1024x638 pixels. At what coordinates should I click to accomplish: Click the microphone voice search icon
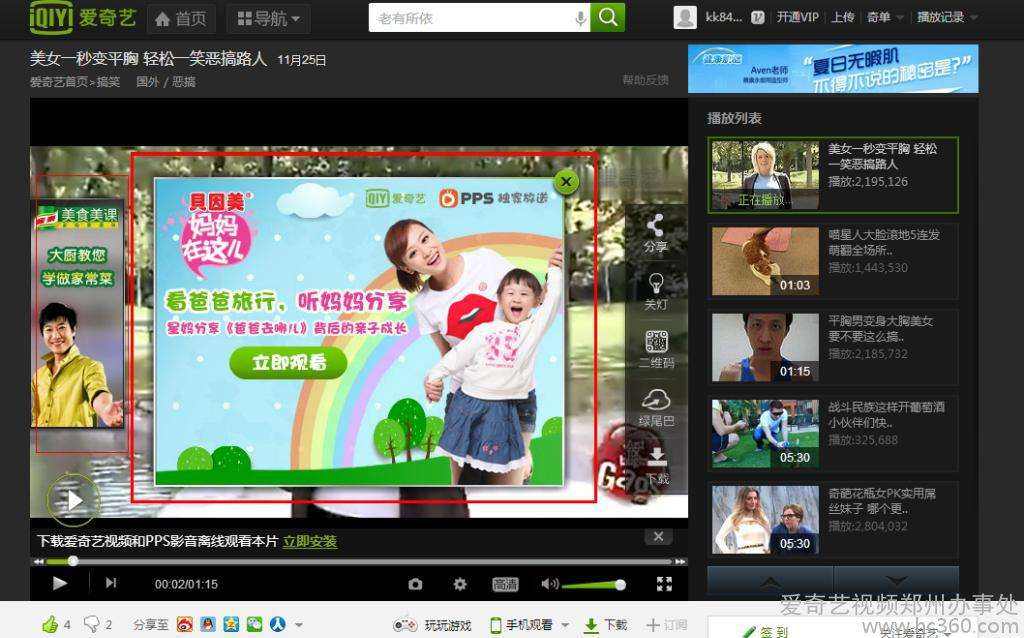pyautogui.click(x=581, y=19)
